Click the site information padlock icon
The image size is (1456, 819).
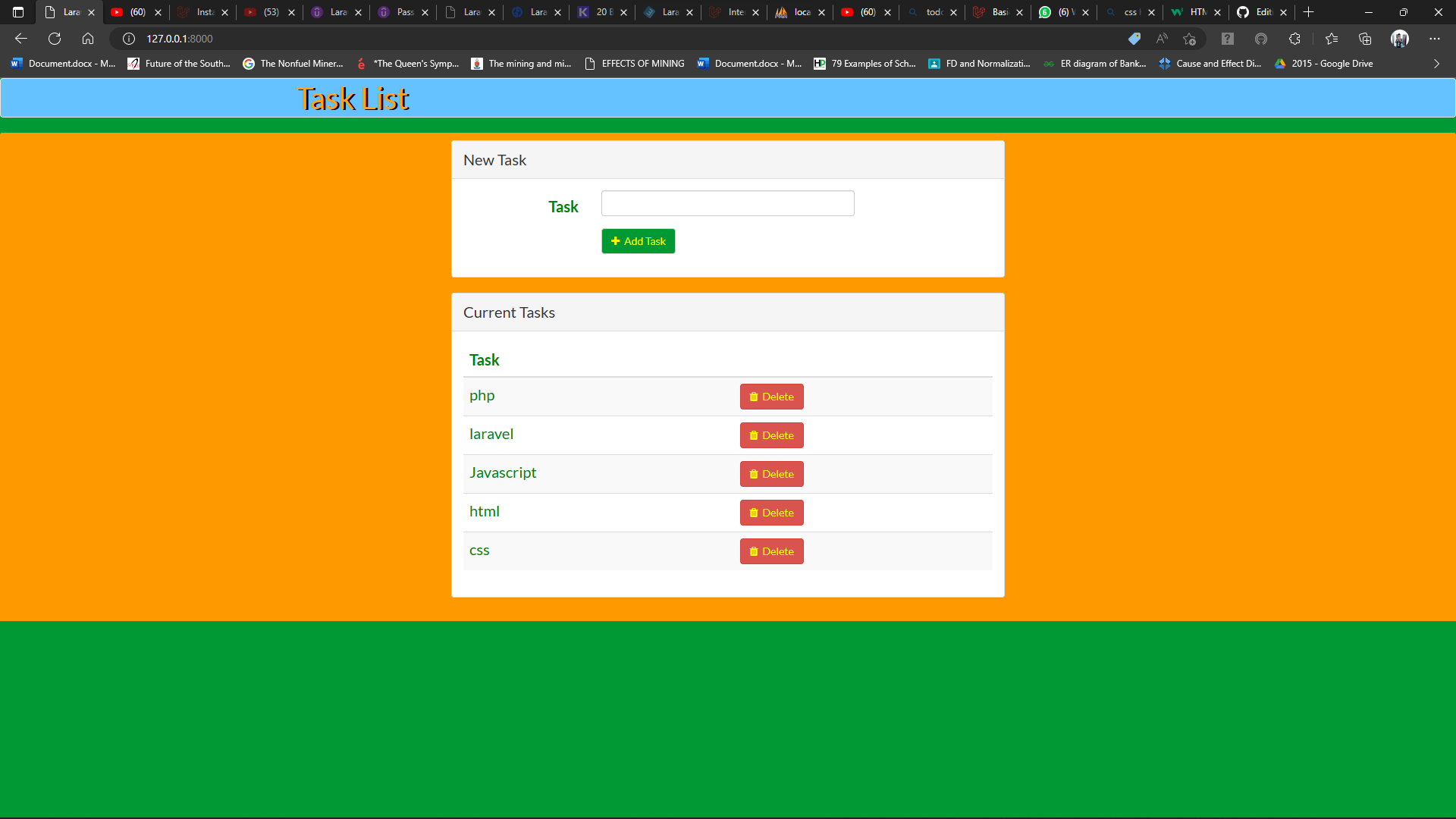click(128, 39)
